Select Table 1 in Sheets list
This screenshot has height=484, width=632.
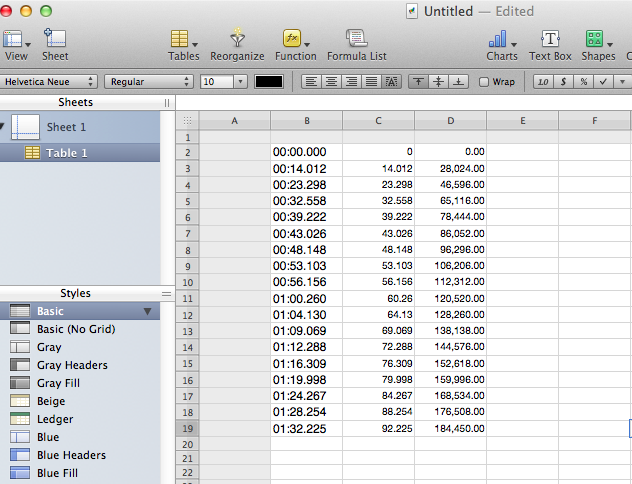pyautogui.click(x=80, y=153)
